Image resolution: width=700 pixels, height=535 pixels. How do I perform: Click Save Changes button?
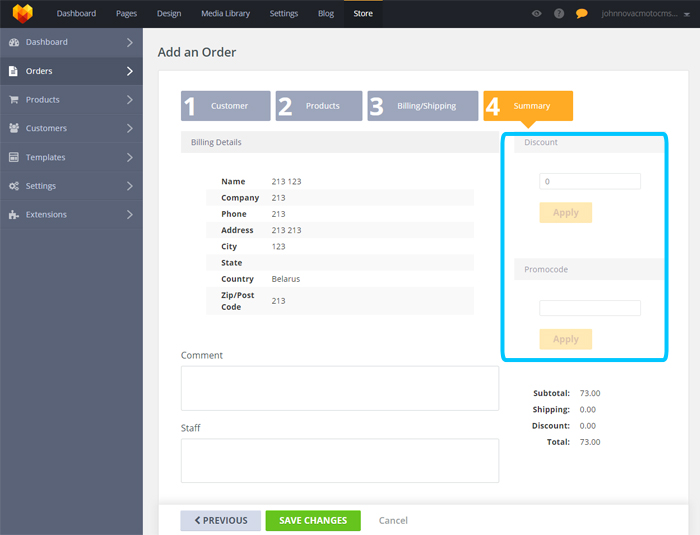click(313, 521)
